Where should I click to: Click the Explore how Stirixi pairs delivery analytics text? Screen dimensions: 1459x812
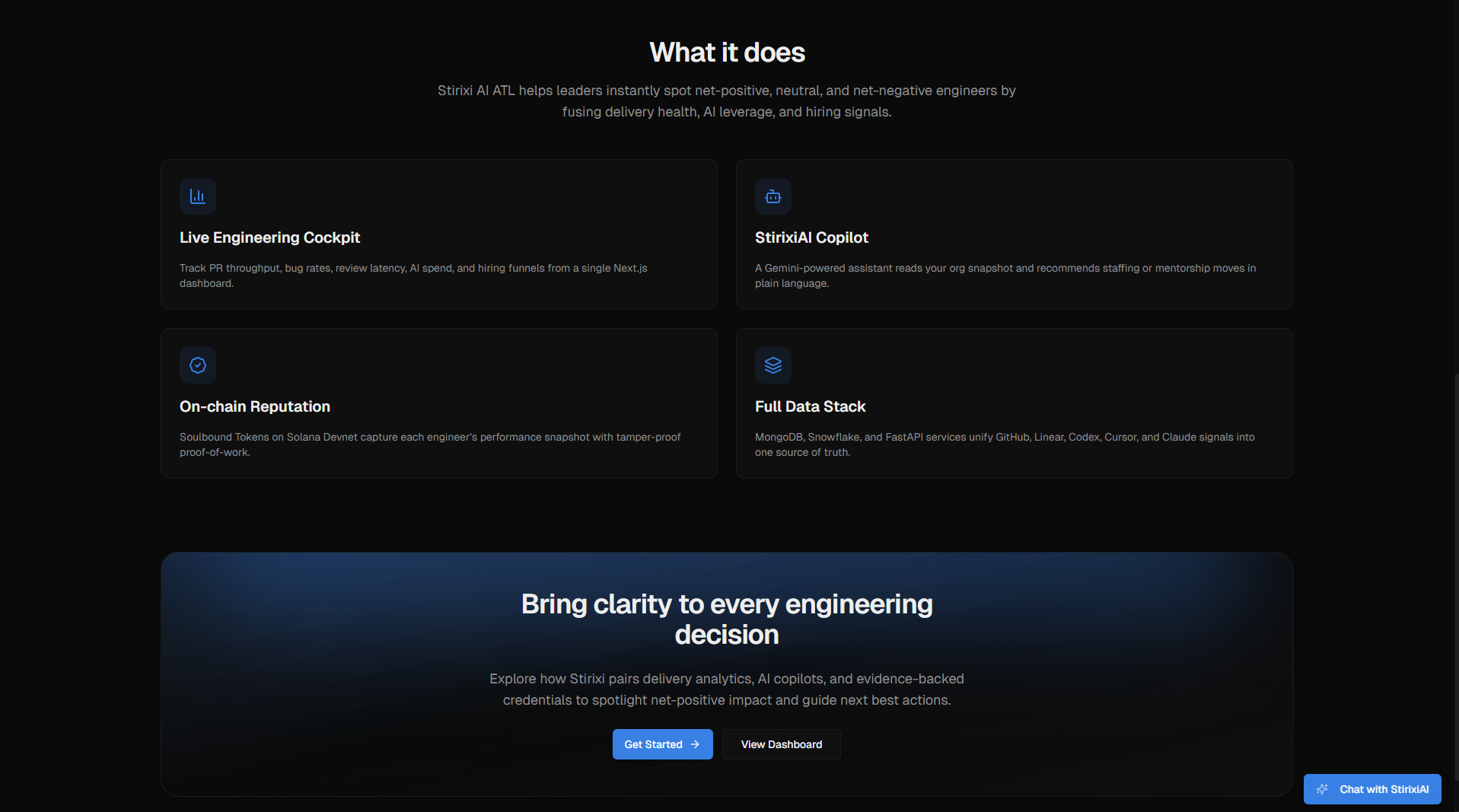click(727, 689)
